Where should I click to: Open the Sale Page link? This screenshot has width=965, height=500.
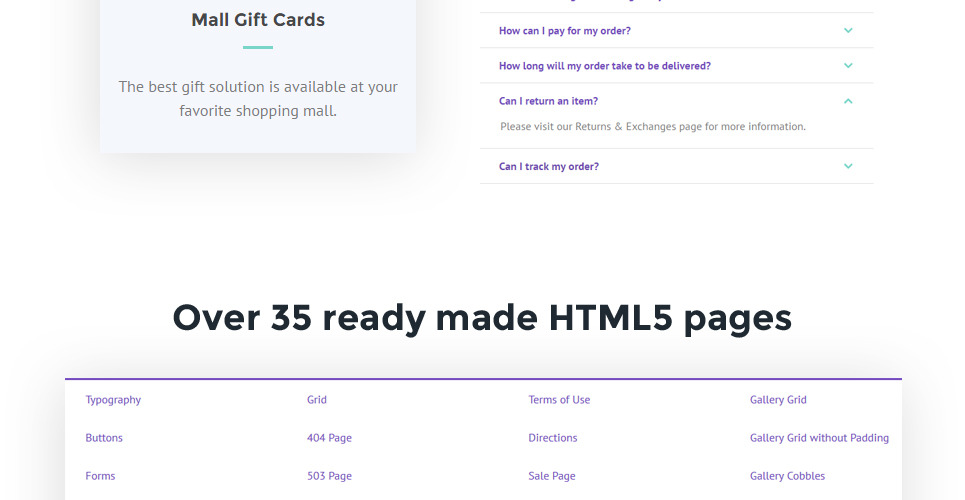552,476
